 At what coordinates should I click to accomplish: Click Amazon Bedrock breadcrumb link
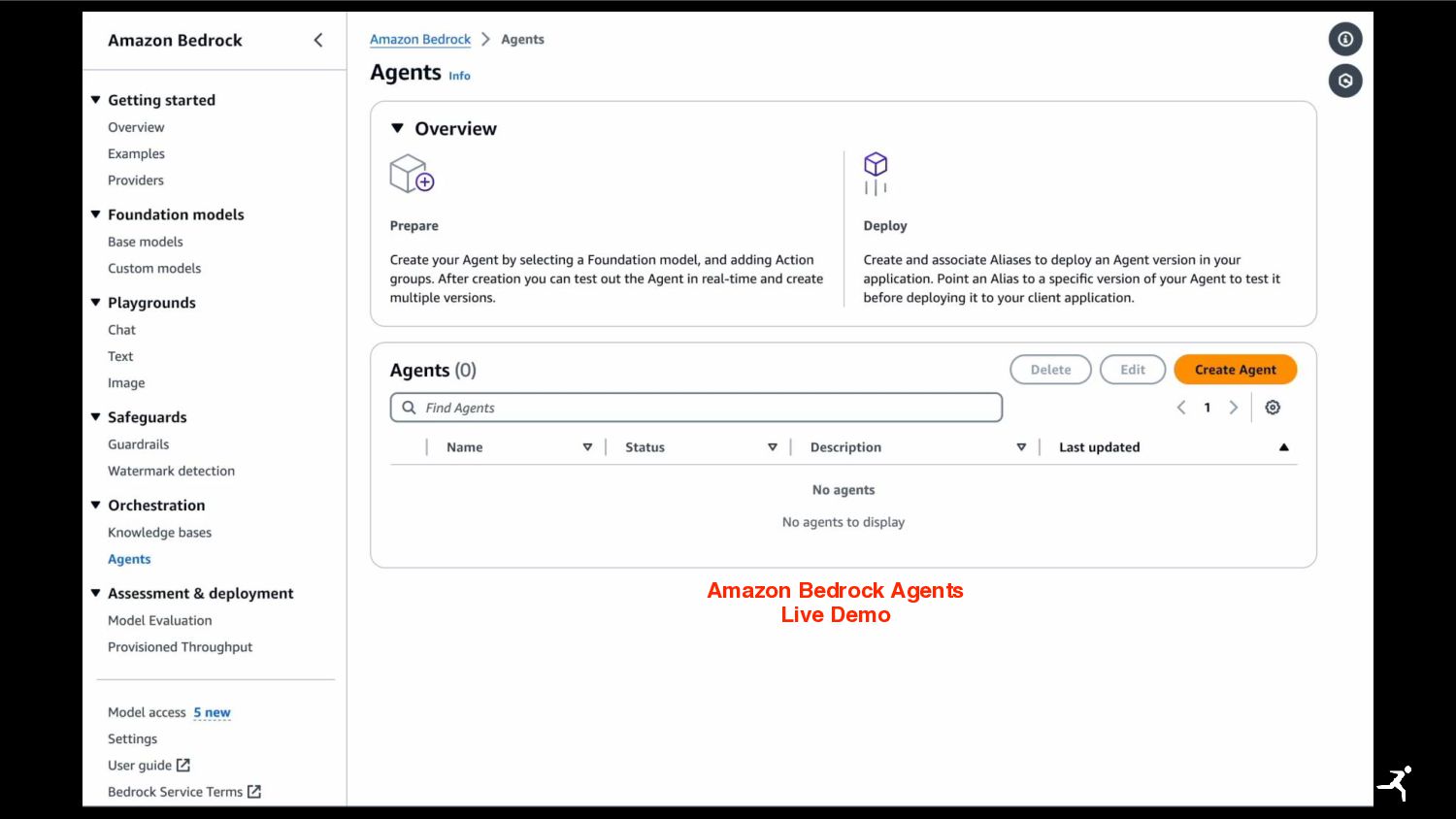tap(420, 40)
